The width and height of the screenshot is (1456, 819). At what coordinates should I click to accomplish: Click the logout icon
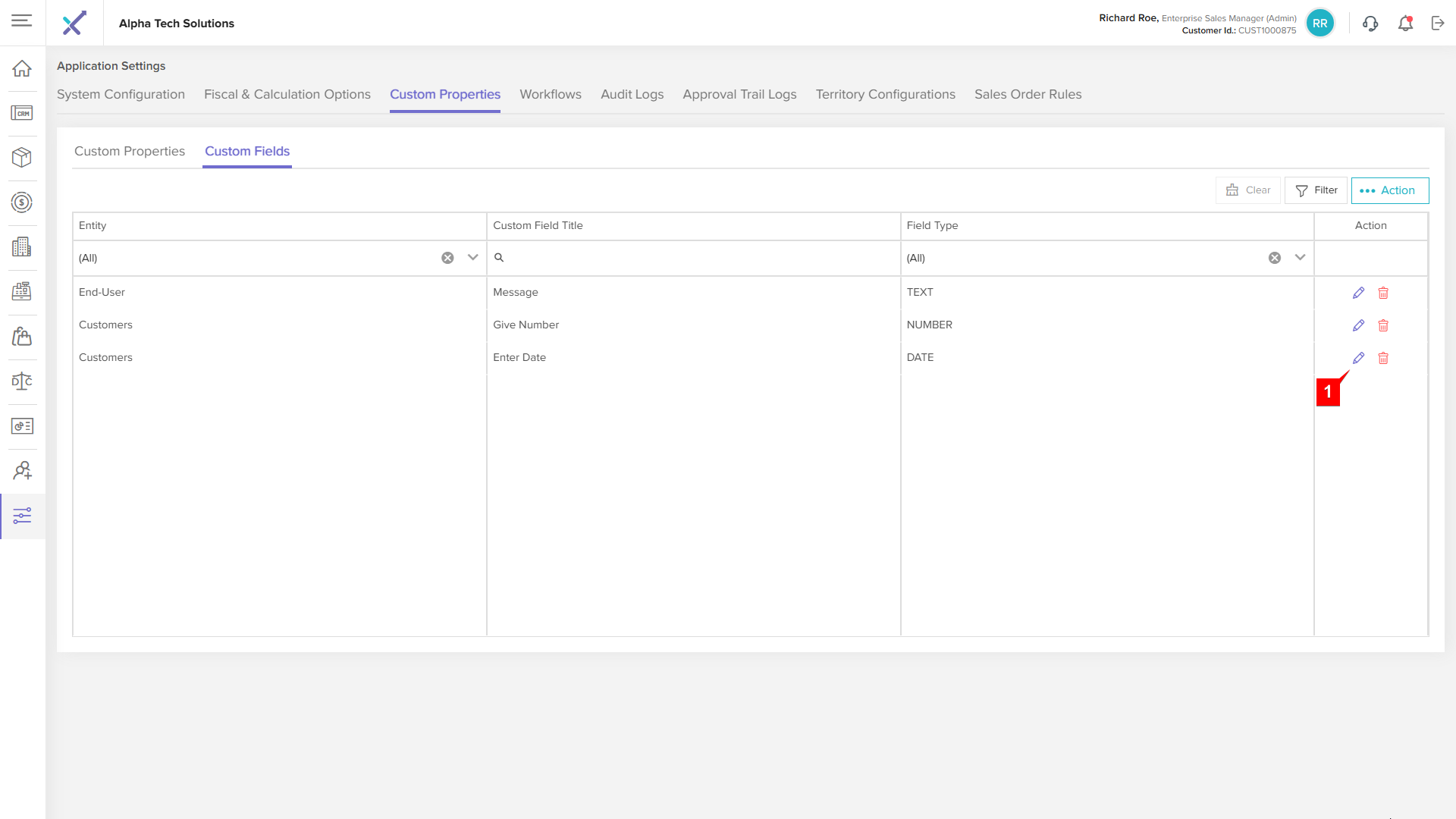pos(1438,24)
